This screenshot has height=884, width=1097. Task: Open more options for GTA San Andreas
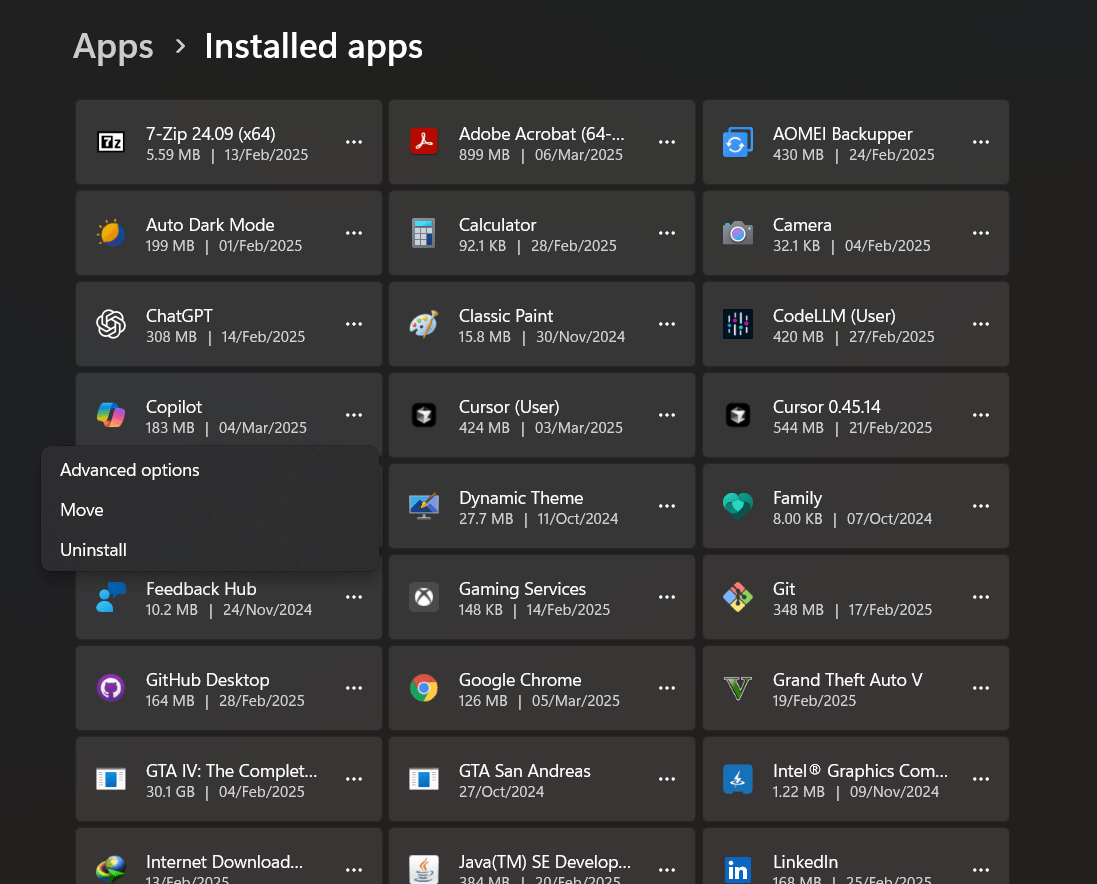tap(667, 778)
